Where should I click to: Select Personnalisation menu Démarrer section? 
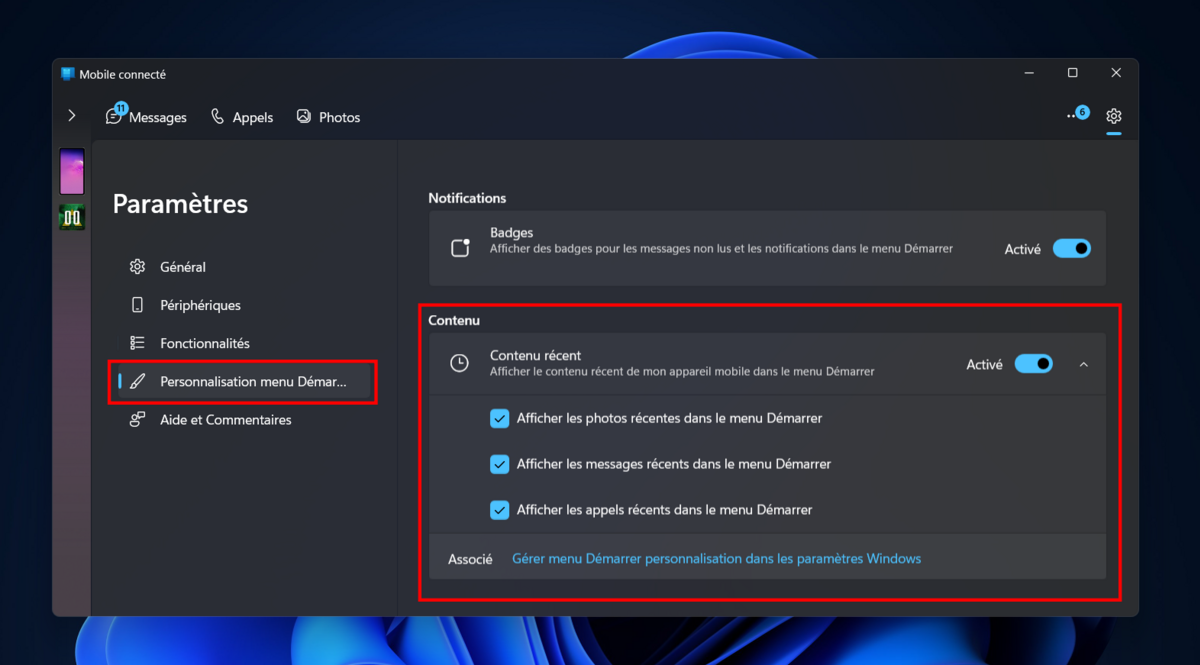tap(242, 382)
